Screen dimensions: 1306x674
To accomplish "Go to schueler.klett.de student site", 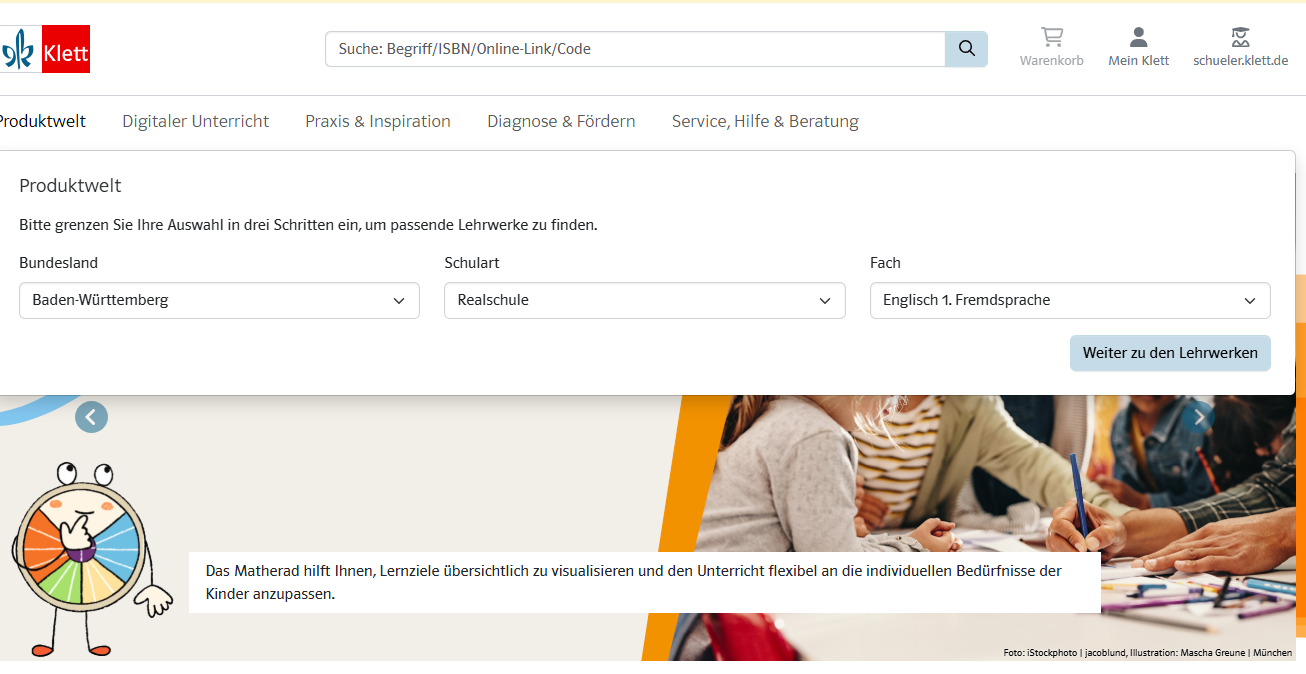I will click(x=1240, y=47).
